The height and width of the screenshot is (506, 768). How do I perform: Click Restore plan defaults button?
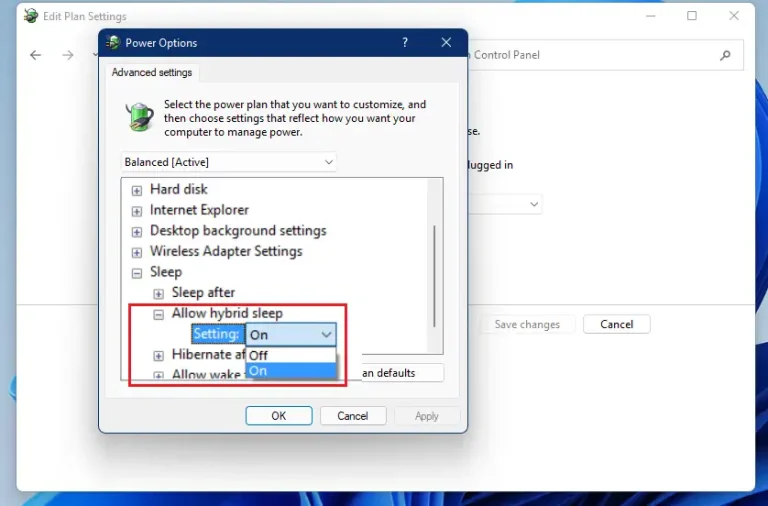coord(402,373)
